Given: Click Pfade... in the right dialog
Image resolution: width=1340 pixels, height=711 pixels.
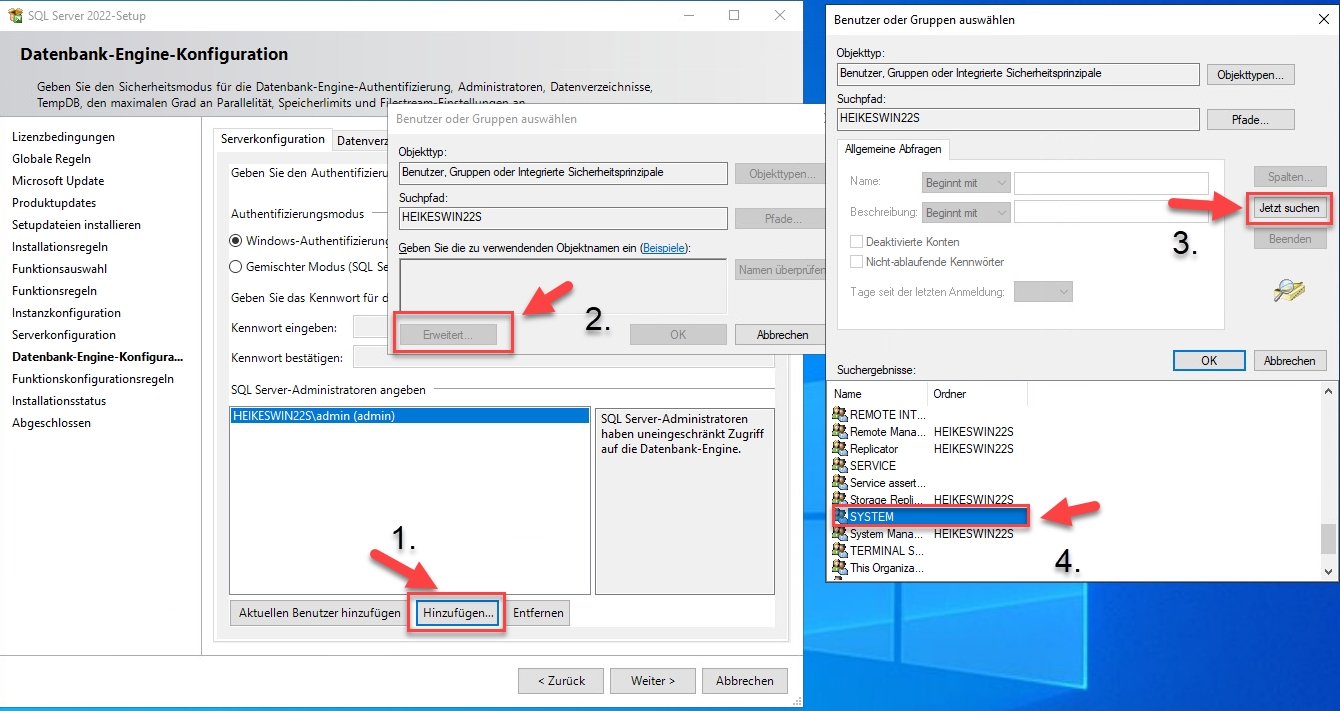Looking at the screenshot, I should coord(1251,120).
